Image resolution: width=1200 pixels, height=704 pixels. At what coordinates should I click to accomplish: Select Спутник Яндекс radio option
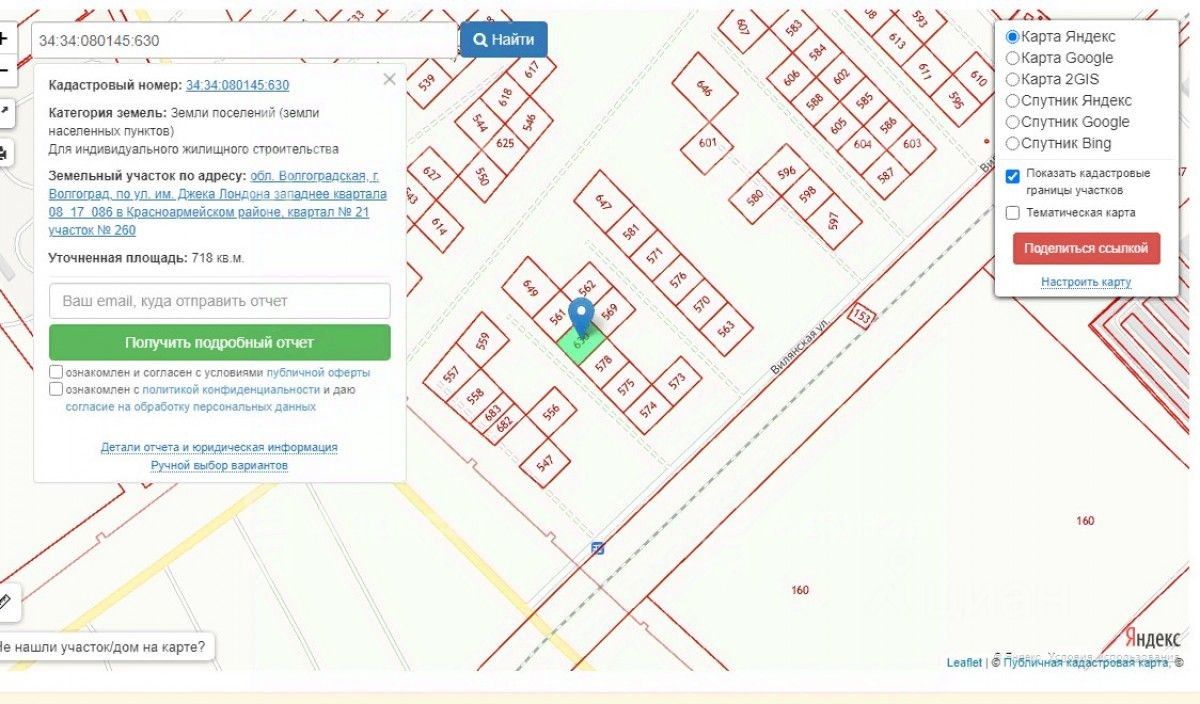pos(1012,100)
